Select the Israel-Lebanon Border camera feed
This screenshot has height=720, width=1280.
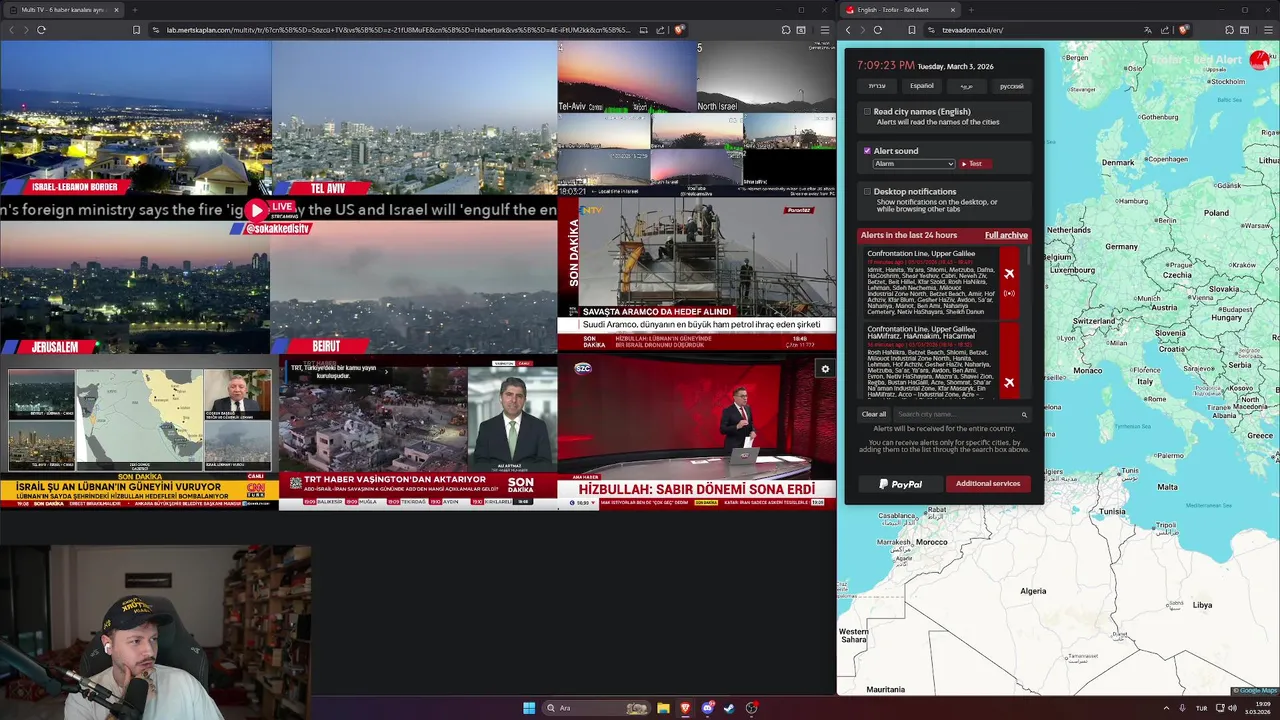click(x=135, y=118)
